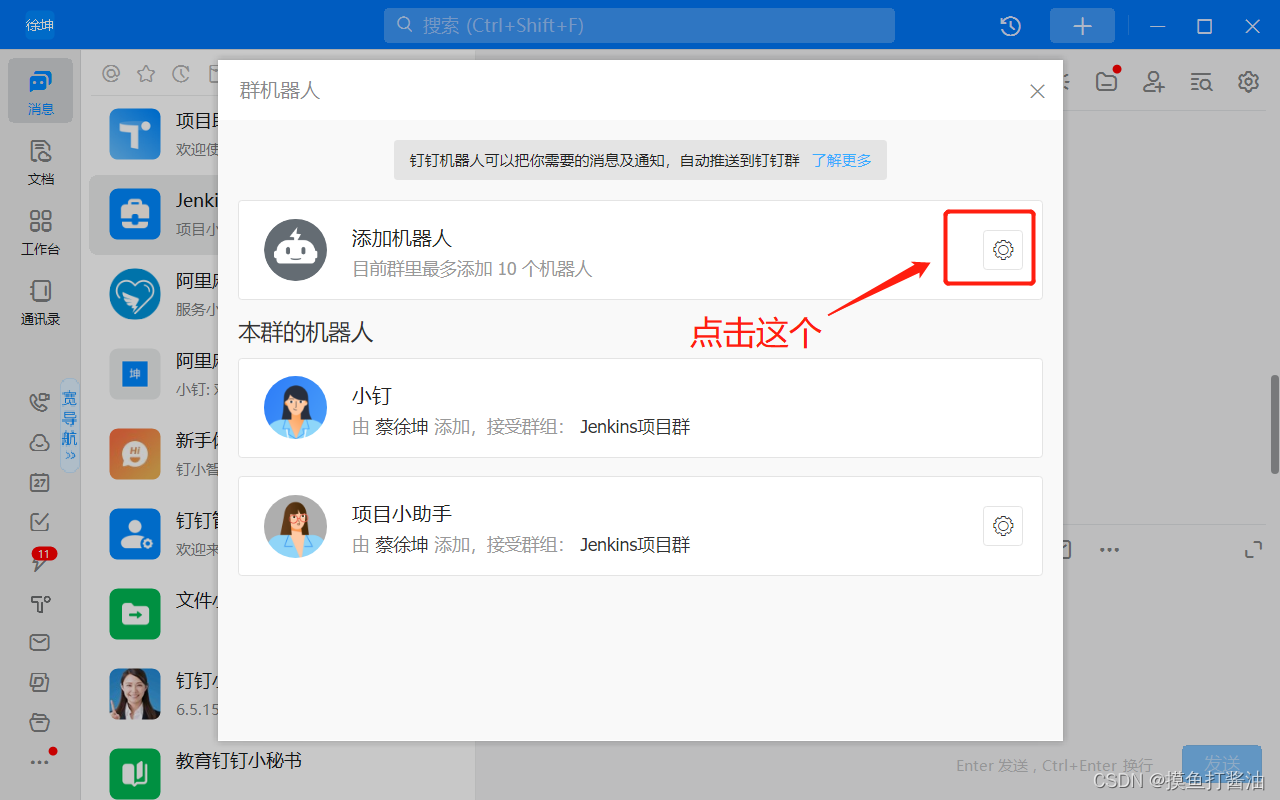Open the 文档 documents tab
Screen dimensions: 1280x800
click(40, 163)
